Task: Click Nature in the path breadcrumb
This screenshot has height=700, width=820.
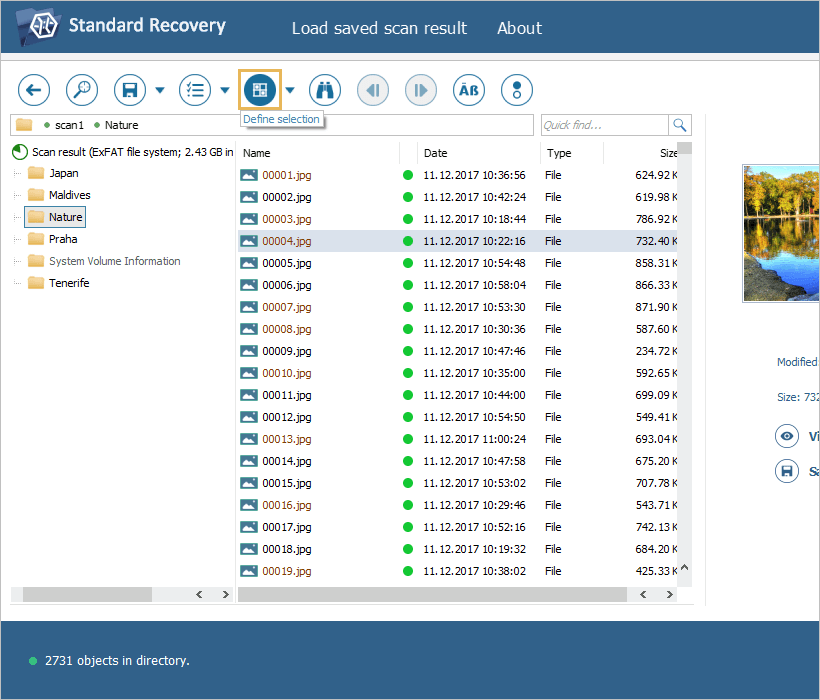Action: pos(121,125)
